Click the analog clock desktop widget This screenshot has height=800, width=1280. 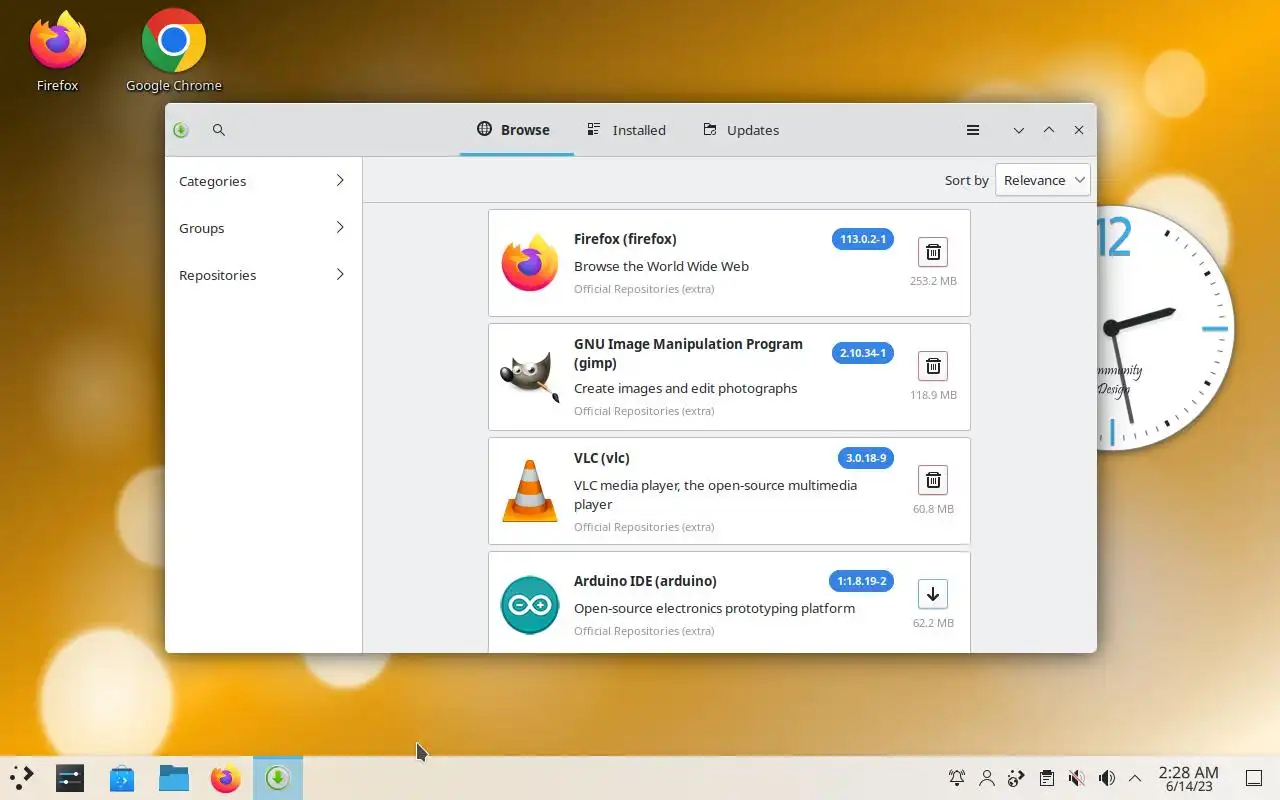pos(1165,329)
